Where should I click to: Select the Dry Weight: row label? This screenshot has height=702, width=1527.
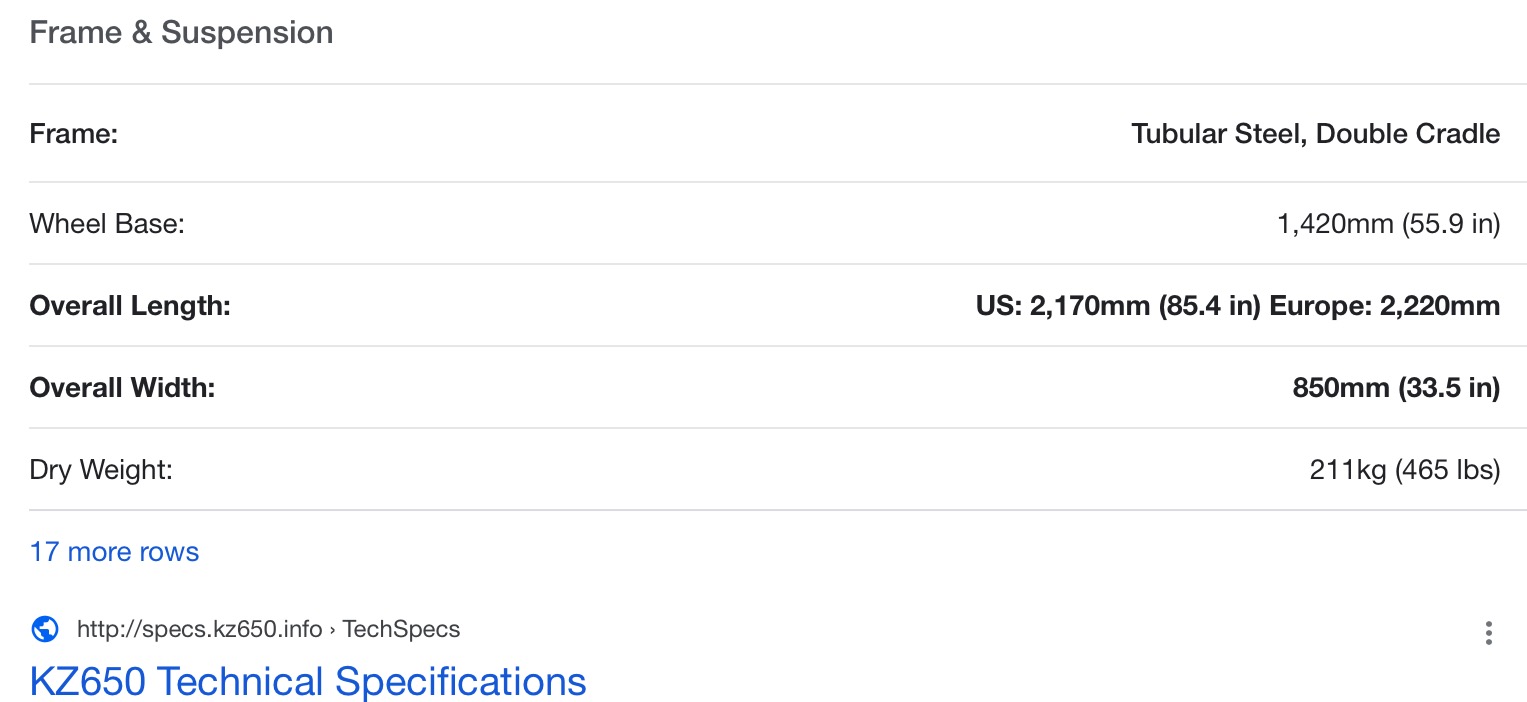click(101, 470)
